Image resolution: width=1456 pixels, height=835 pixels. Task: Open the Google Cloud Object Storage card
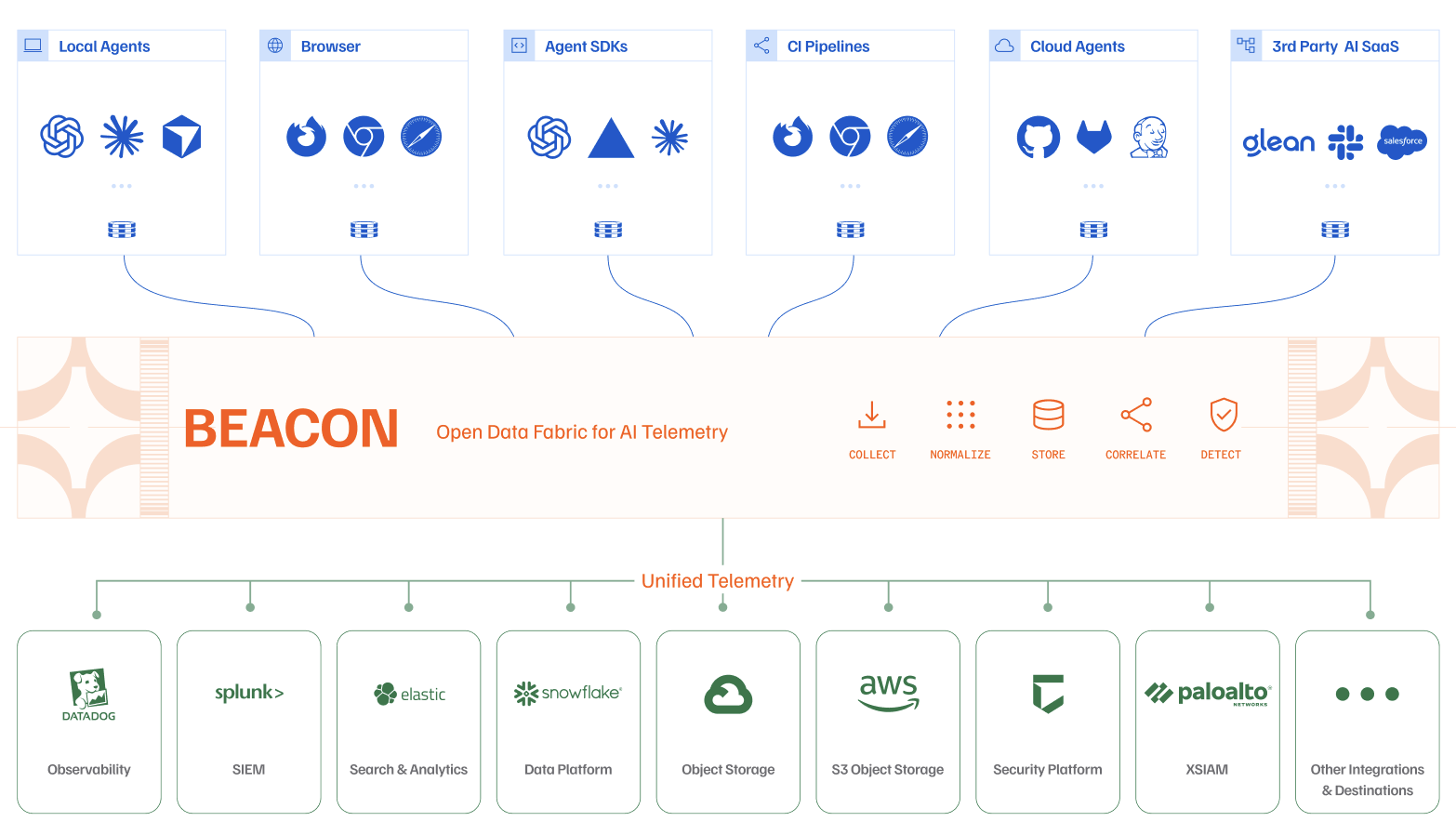pos(728,722)
